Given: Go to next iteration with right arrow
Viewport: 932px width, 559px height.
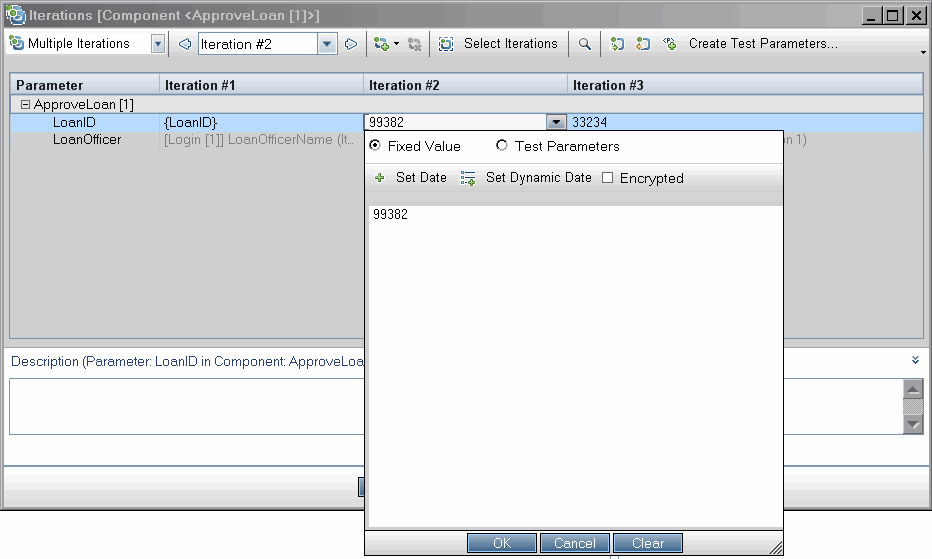Looking at the screenshot, I should (351, 44).
